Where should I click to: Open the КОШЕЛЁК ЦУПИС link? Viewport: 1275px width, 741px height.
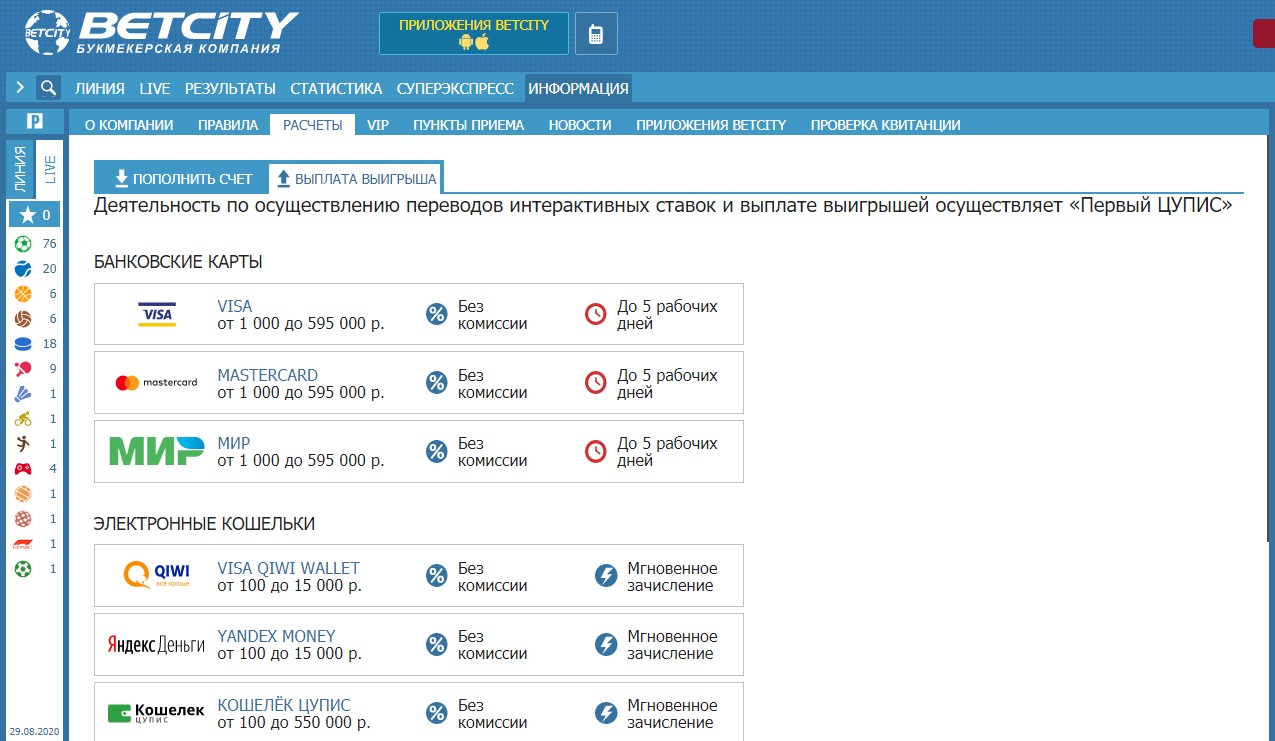284,705
